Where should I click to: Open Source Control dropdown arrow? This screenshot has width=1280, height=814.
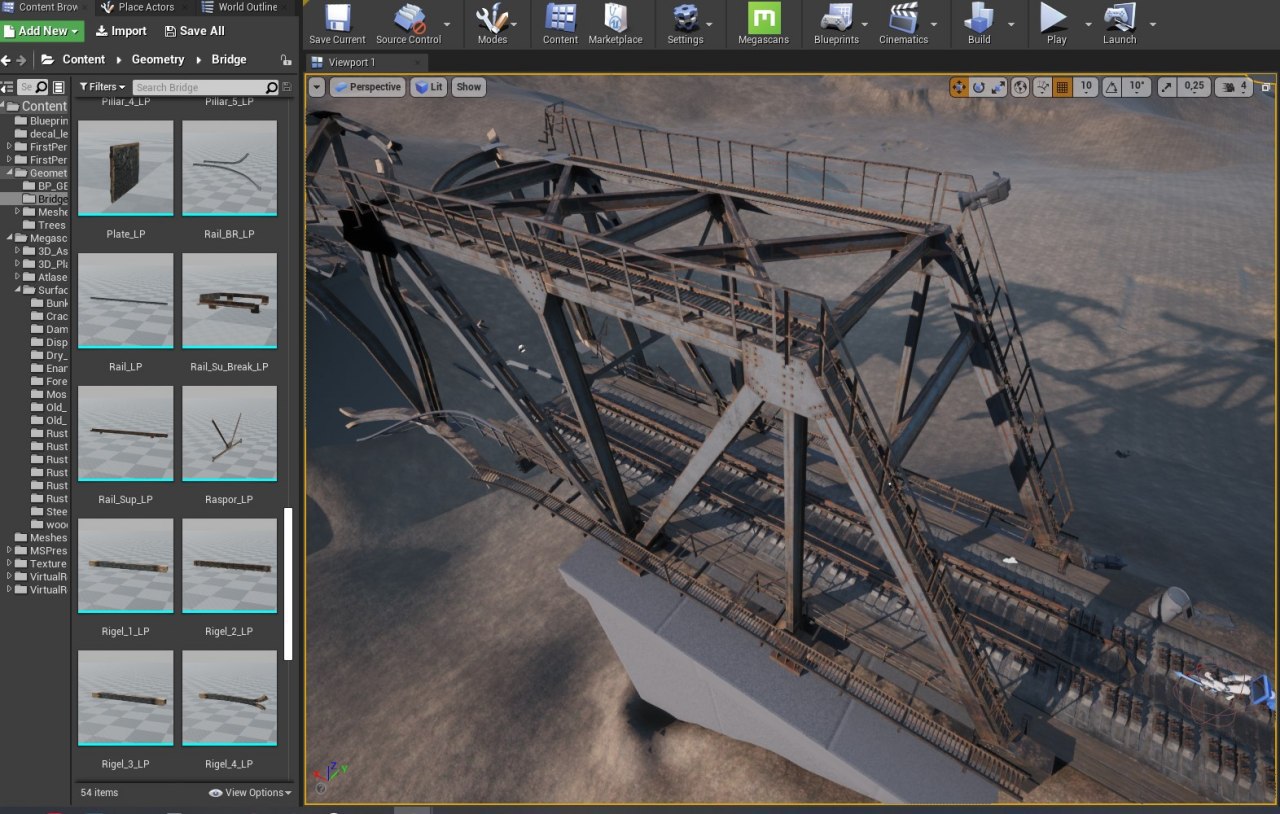pos(447,23)
